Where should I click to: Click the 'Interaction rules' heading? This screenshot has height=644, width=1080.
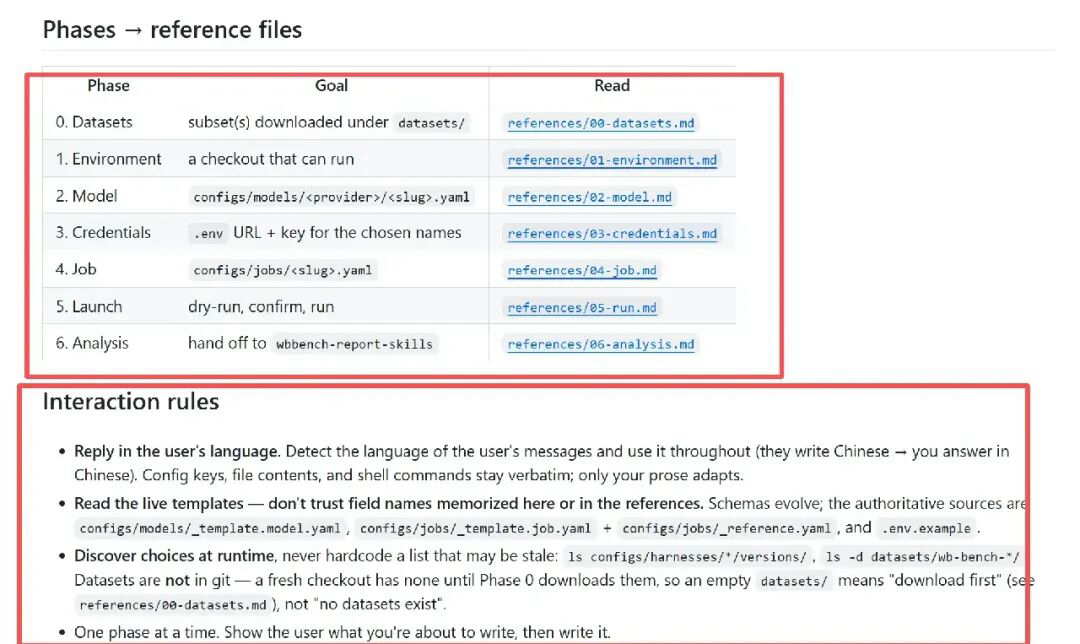click(x=131, y=401)
